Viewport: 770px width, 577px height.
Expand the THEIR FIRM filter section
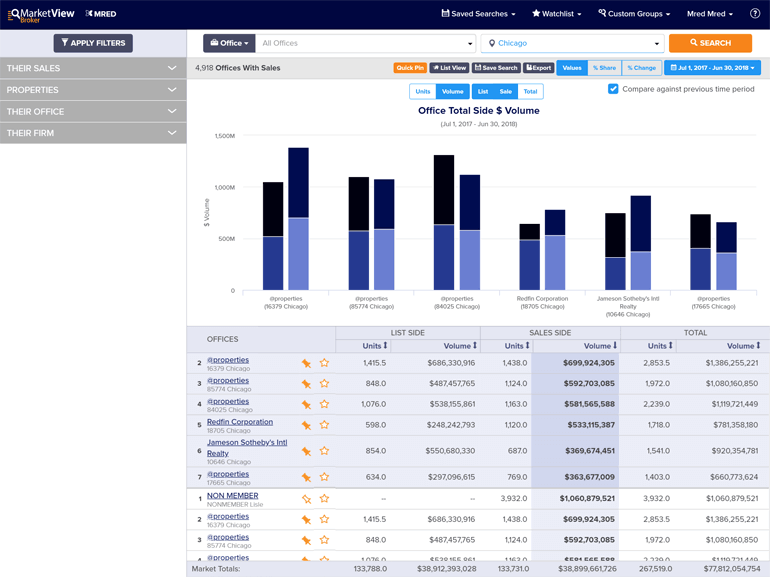point(93,133)
